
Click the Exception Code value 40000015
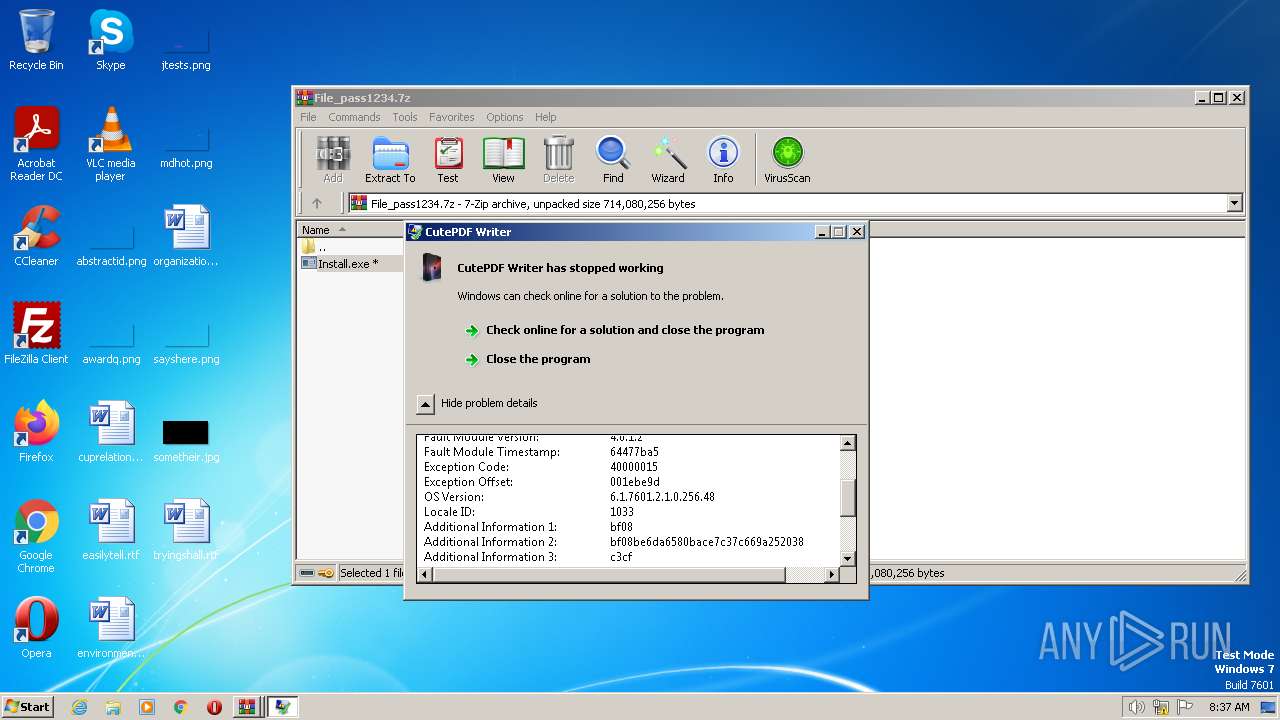pos(635,467)
